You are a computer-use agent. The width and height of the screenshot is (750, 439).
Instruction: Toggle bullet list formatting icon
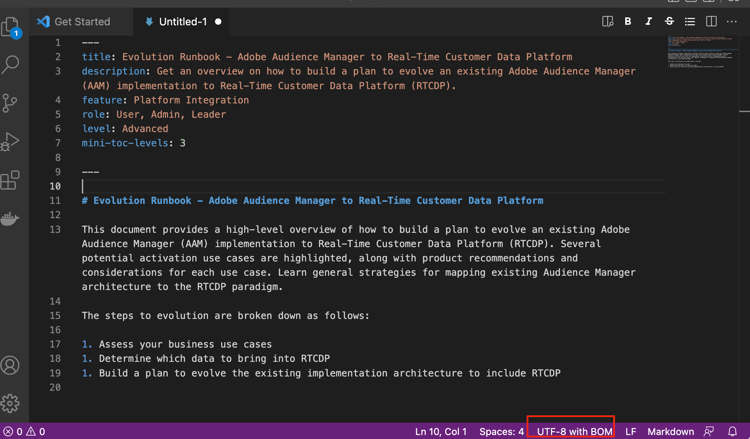point(690,22)
